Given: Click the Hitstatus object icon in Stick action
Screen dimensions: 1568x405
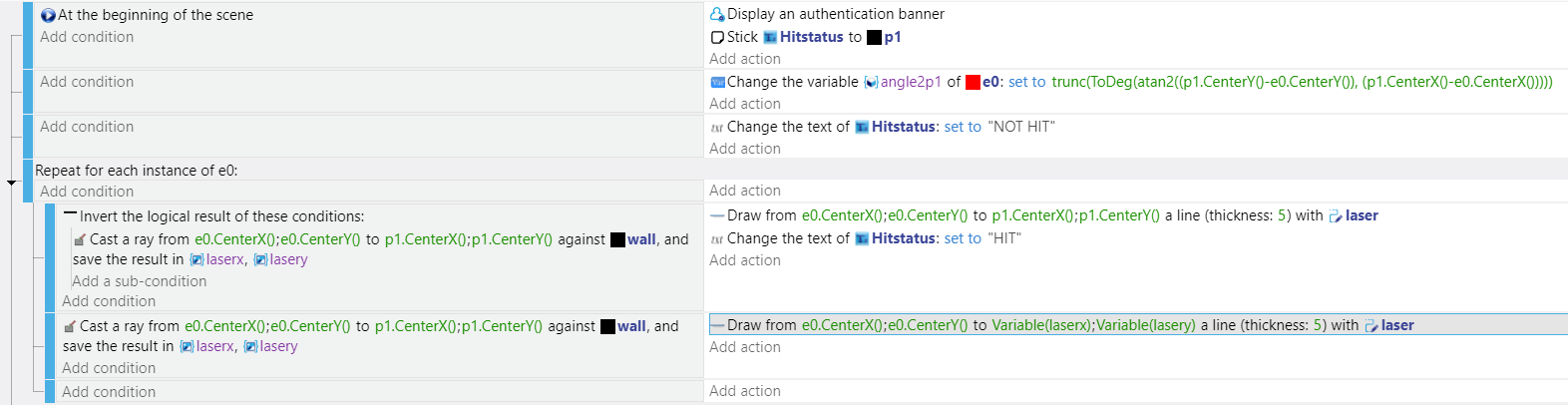Looking at the screenshot, I should pos(770,37).
